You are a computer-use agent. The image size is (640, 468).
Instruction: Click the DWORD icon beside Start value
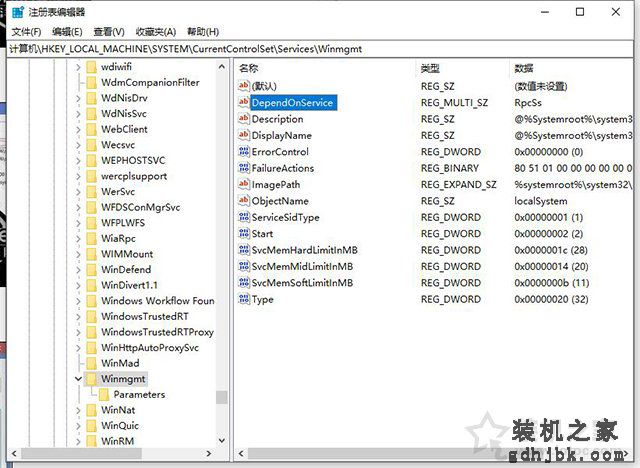point(244,233)
